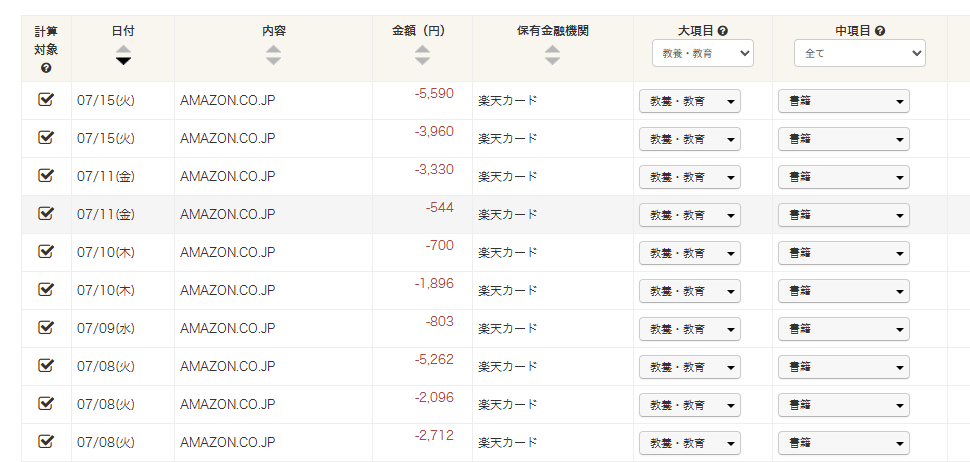Click the 内容 column header label
This screenshot has height=462, width=970.
(x=273, y=31)
